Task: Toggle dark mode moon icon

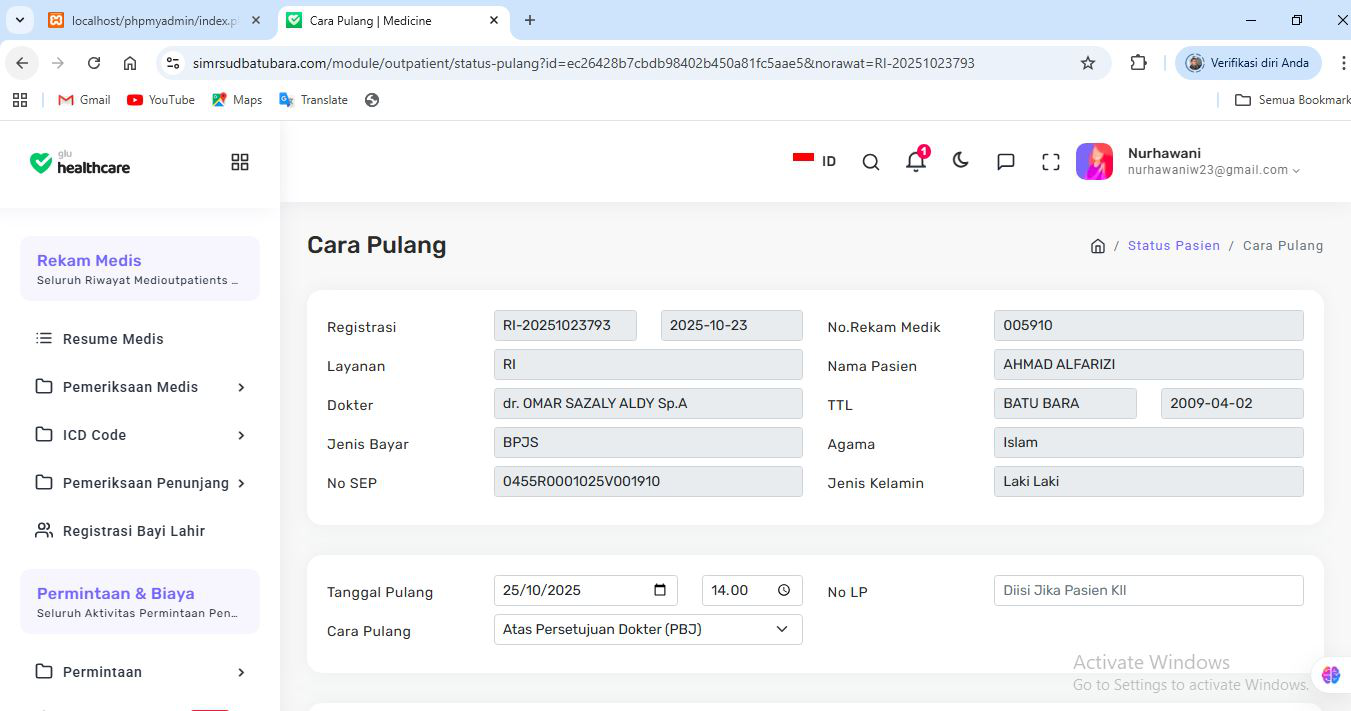Action: [961, 161]
